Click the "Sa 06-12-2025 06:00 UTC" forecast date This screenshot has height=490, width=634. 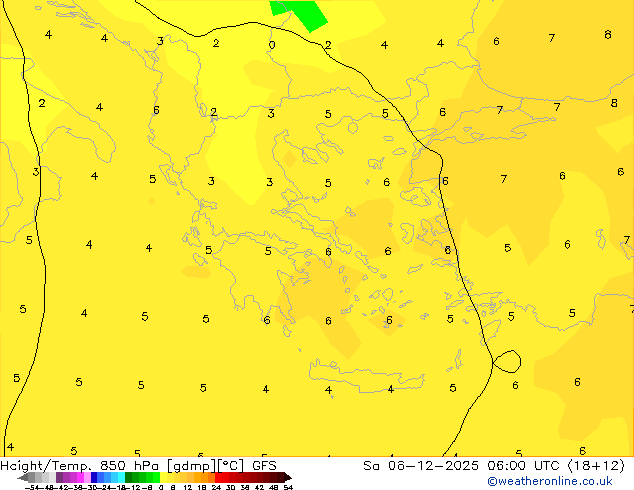(463, 466)
